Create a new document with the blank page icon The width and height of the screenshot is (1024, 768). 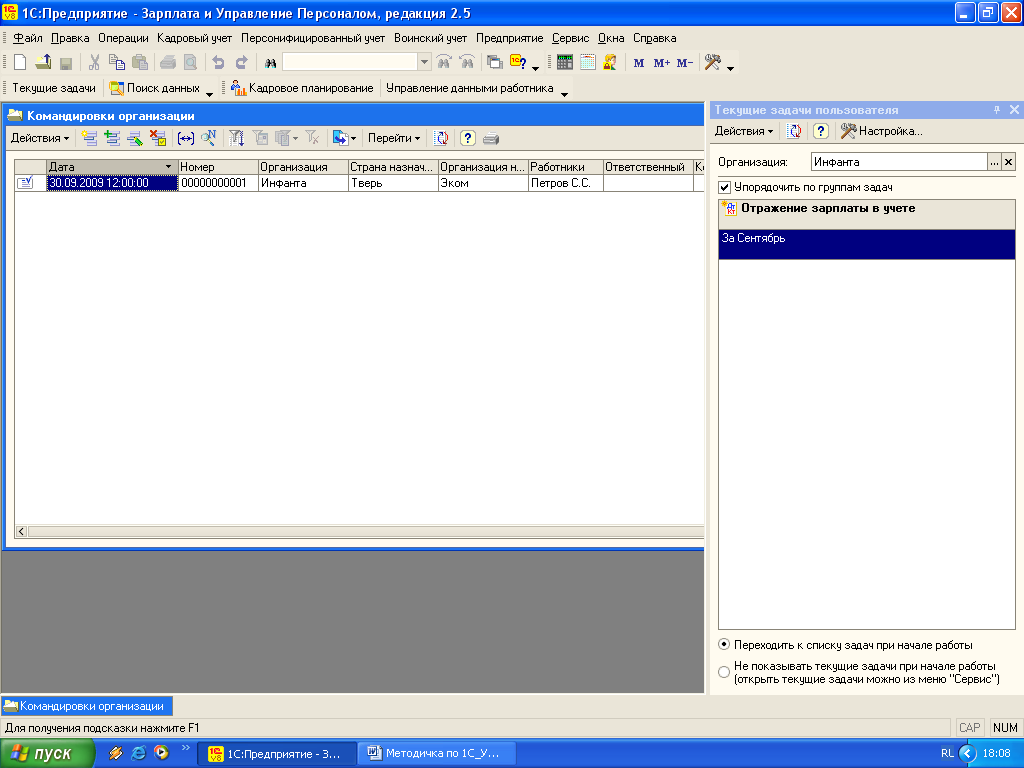20,63
